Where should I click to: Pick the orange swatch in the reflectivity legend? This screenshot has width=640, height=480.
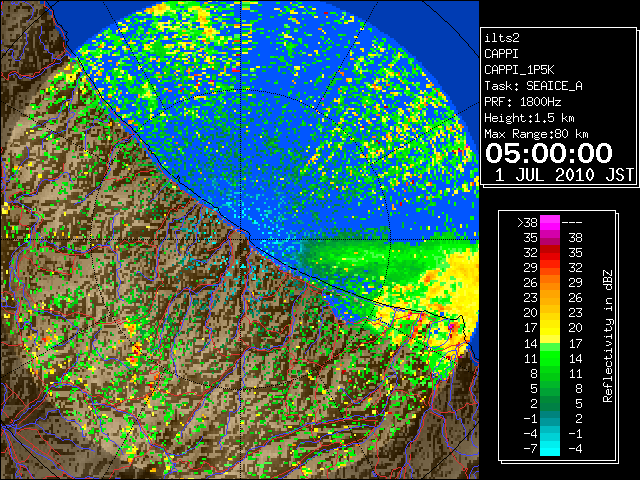[x=550, y=283]
